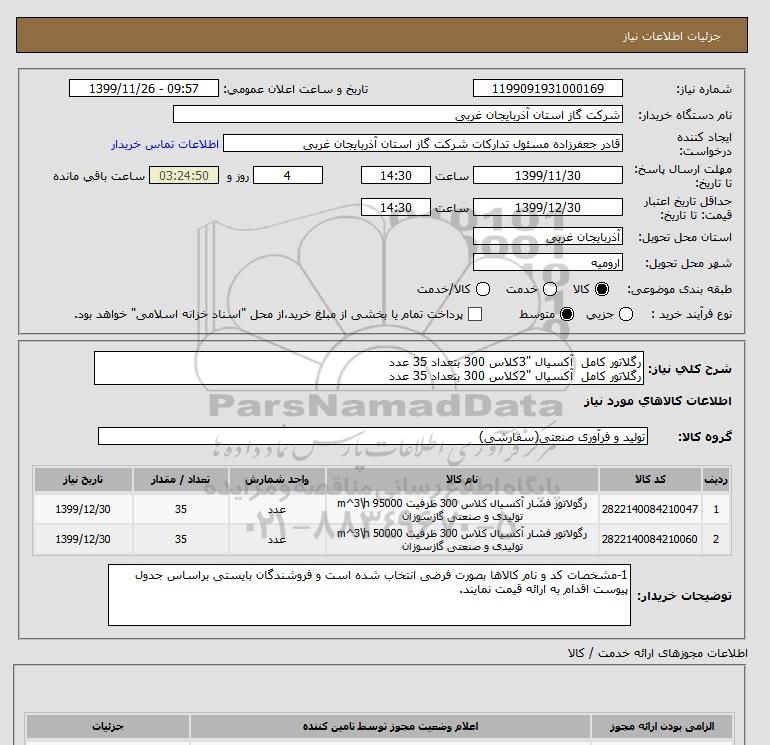Click the buyer name field شرکت گاز استان
Screen dimensions: 770x745
398,114
